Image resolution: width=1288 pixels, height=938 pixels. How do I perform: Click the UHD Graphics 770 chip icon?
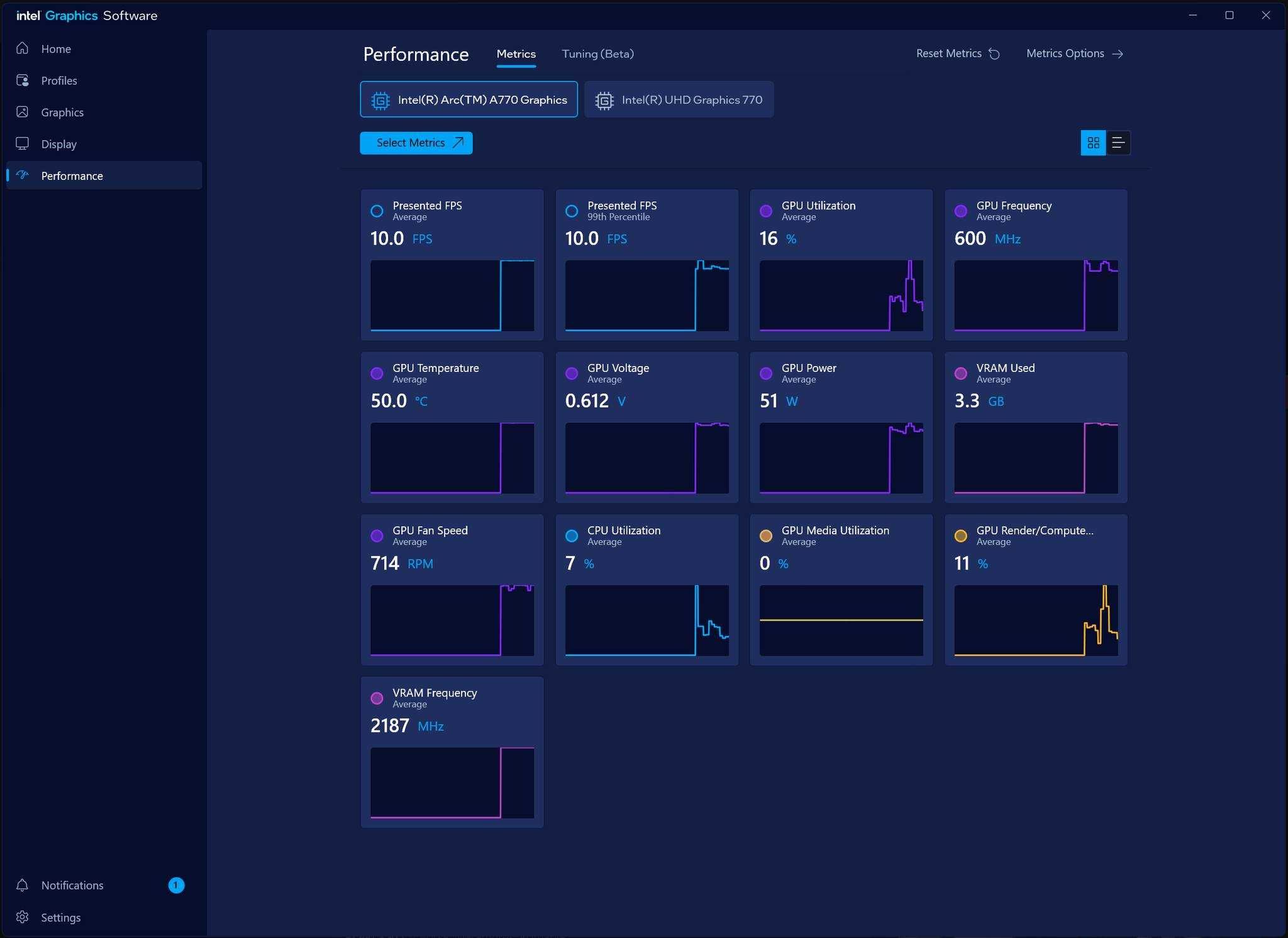pos(604,100)
